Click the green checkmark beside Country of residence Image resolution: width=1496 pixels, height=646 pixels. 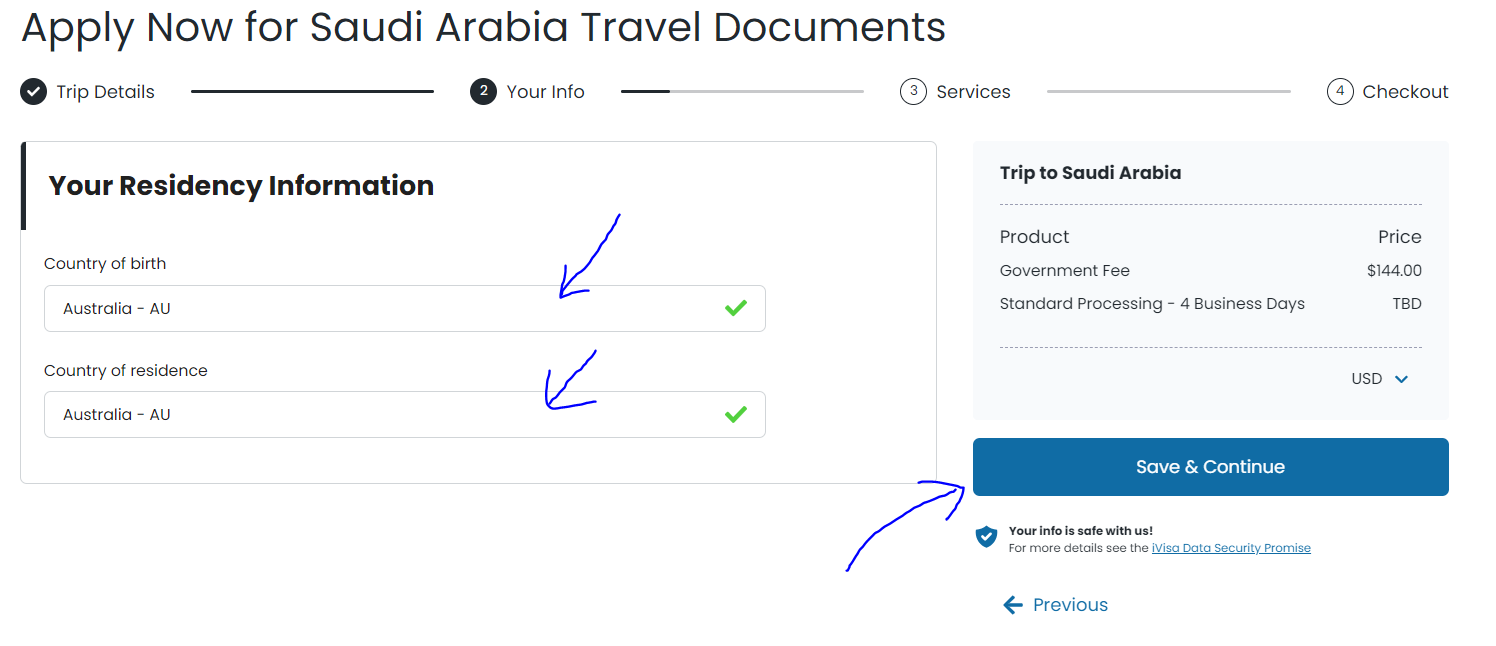tap(736, 414)
